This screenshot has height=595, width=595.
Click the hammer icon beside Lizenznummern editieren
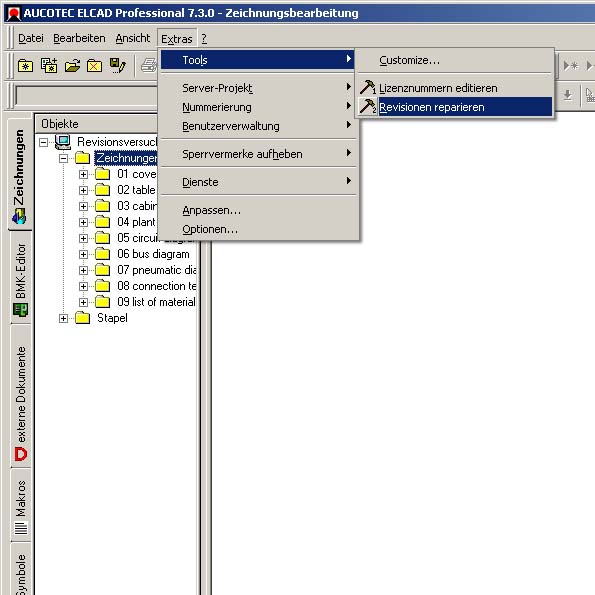367,87
